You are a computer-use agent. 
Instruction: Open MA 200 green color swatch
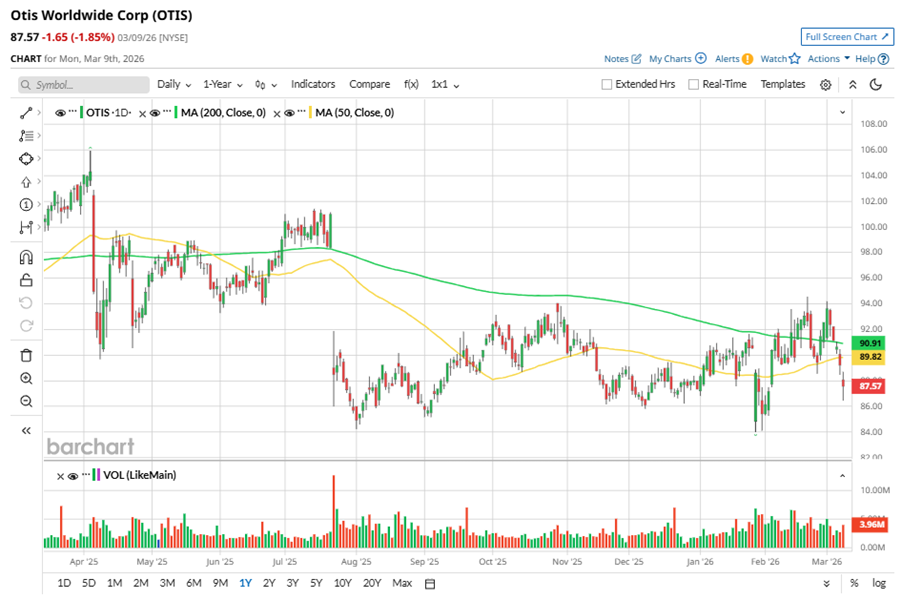point(176,113)
